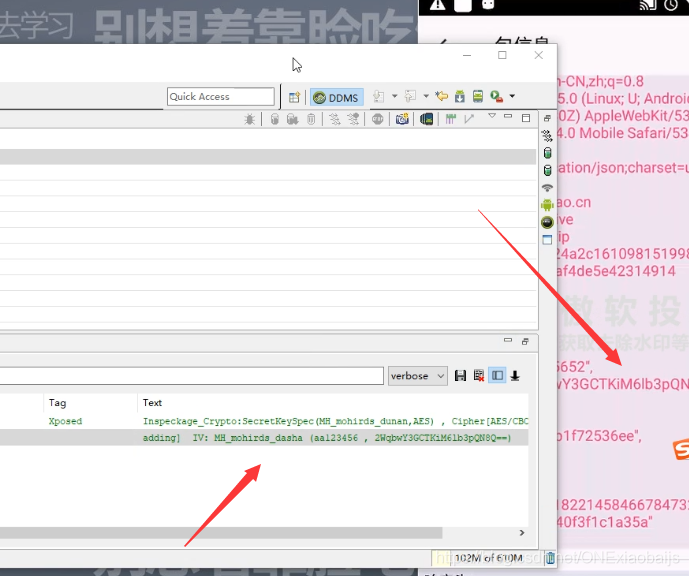Toggle display of saved filters view
This screenshot has height=576, width=689.
click(x=497, y=376)
